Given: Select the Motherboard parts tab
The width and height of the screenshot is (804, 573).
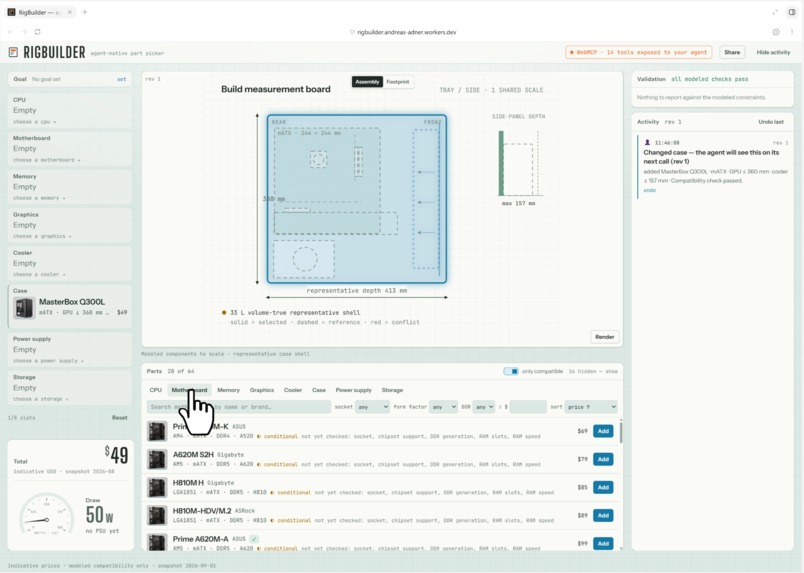Looking at the screenshot, I should (189, 390).
